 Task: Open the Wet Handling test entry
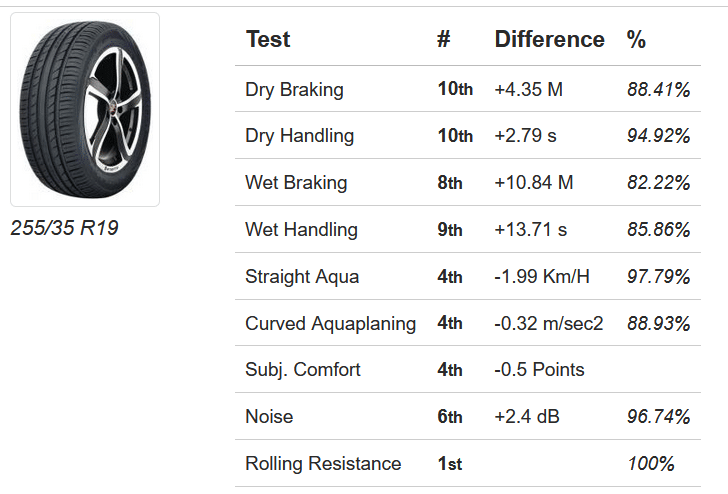301,230
